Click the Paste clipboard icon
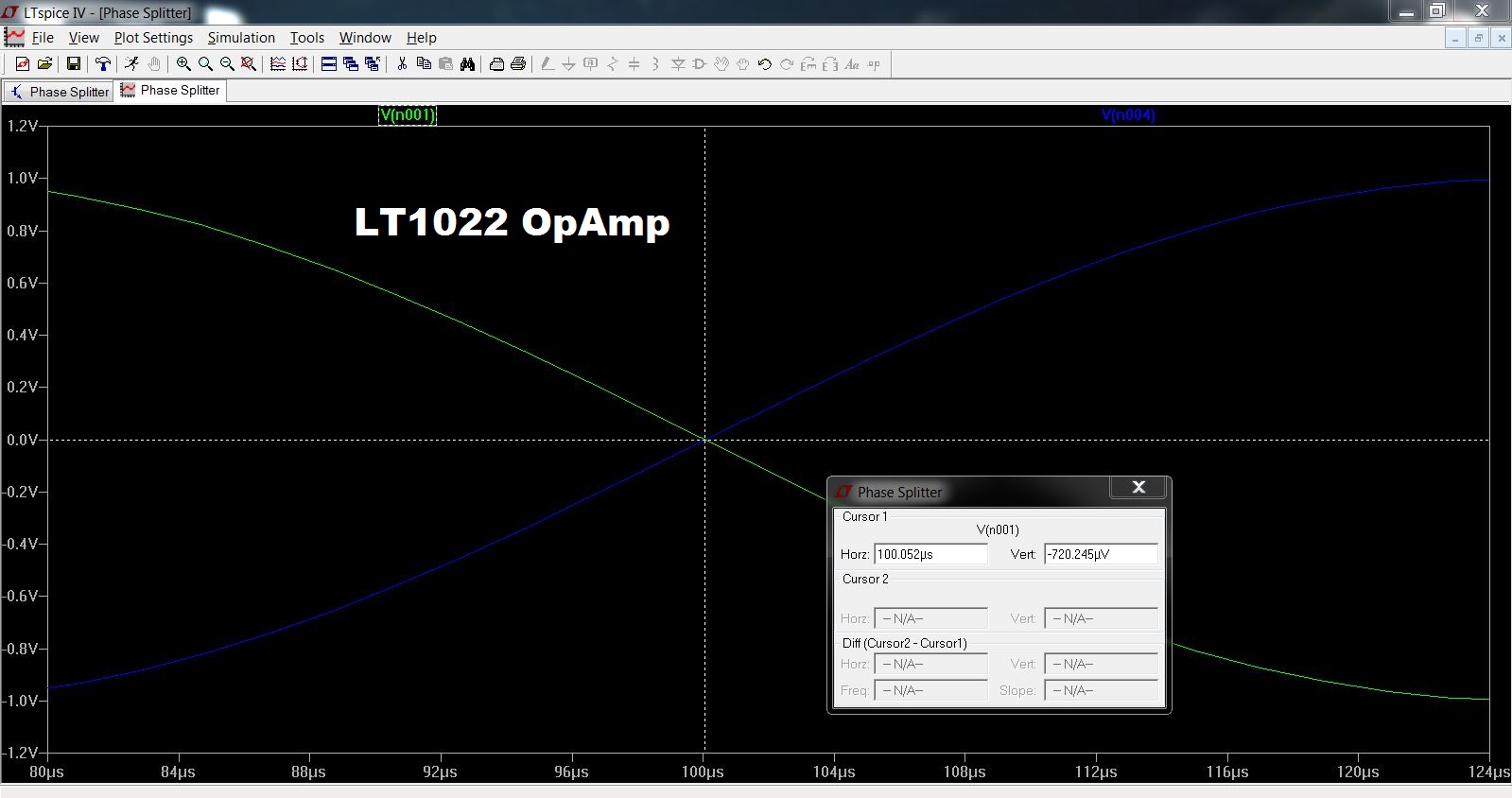This screenshot has width=1512, height=798. [445, 64]
